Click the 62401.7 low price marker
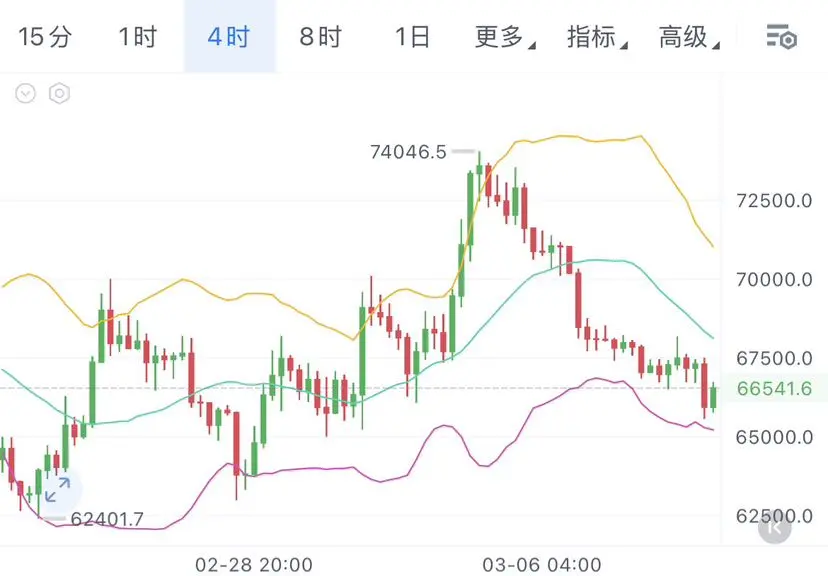Screen dimensions: 828x576 click(x=107, y=519)
